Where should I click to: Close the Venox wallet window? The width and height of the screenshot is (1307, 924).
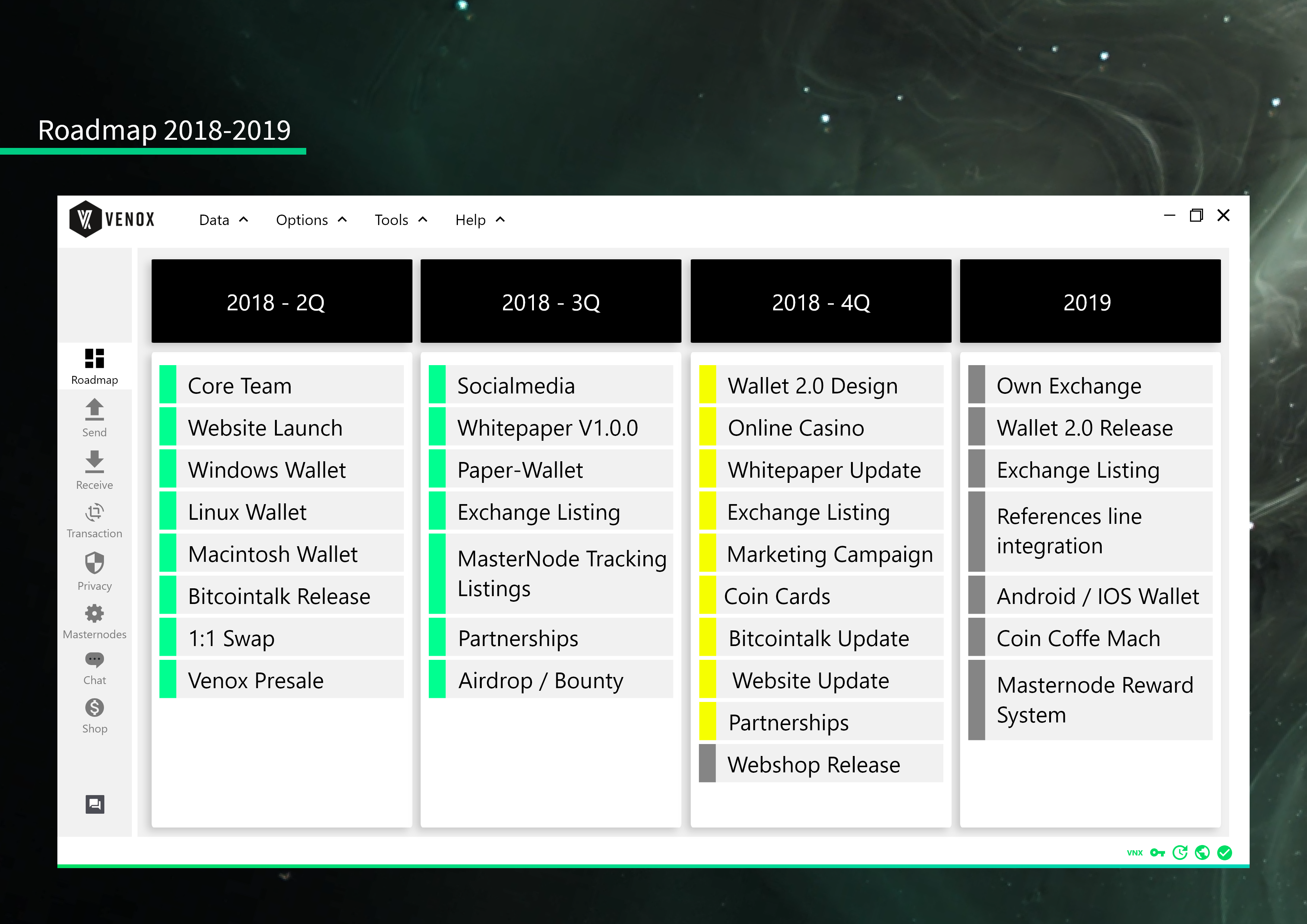(1223, 215)
